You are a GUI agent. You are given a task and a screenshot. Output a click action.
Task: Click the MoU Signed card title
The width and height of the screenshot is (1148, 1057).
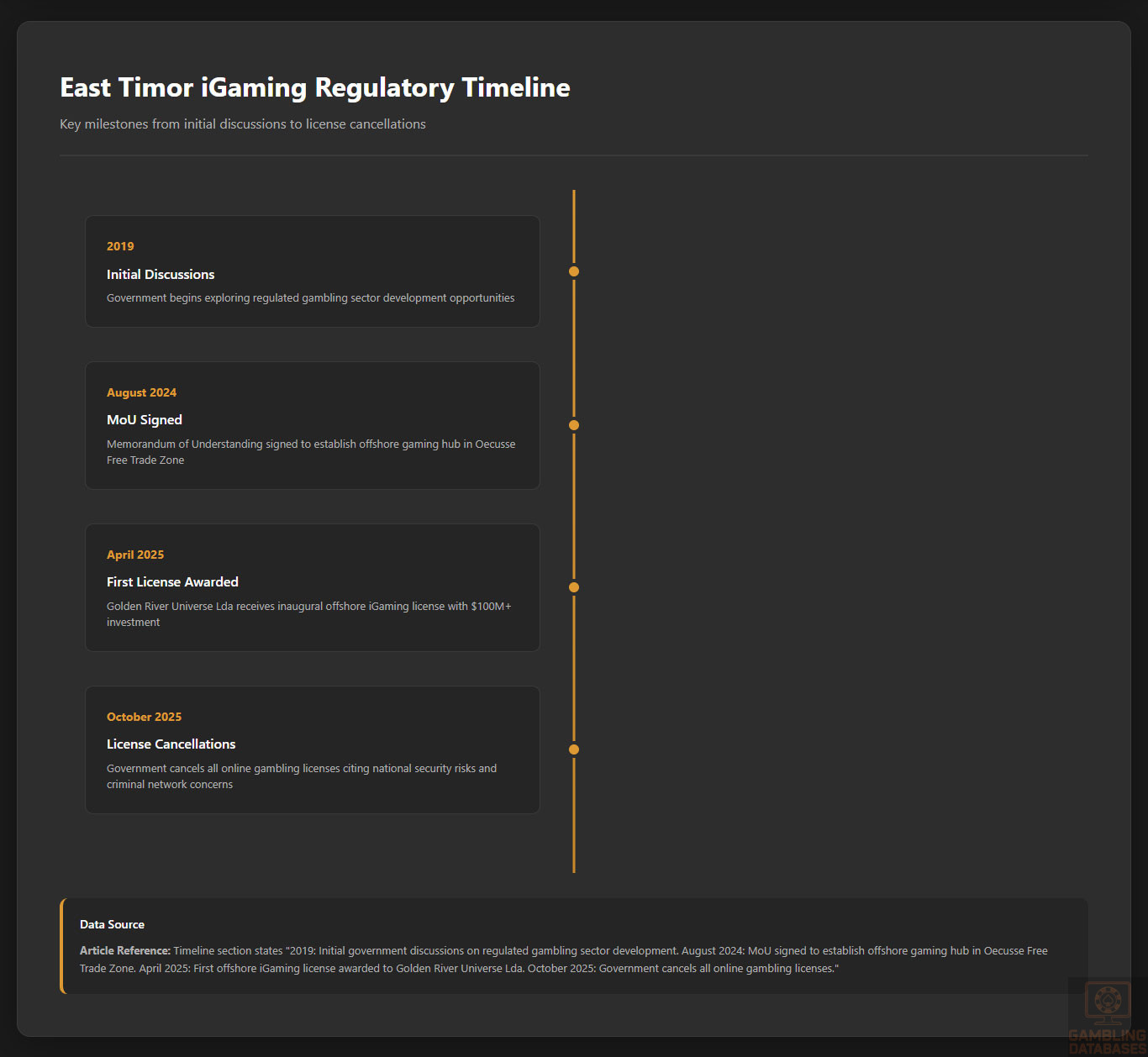coord(145,420)
